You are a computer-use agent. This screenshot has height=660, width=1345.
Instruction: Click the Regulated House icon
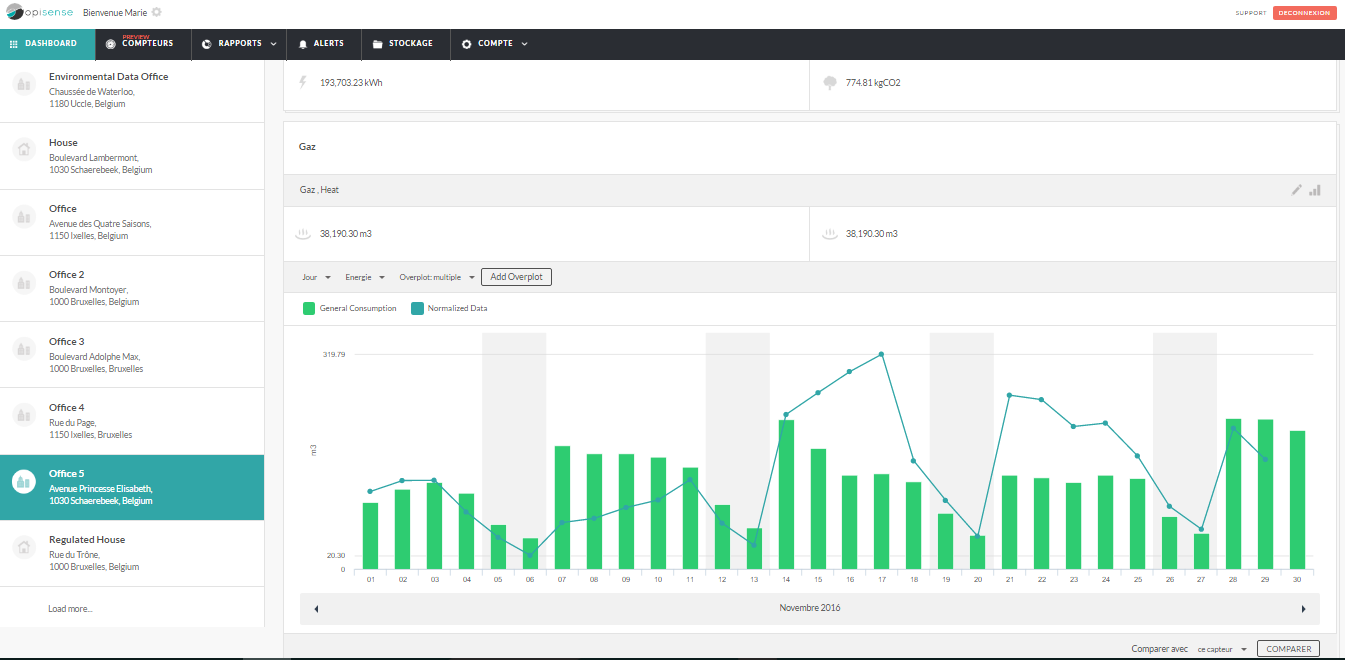(x=23, y=548)
